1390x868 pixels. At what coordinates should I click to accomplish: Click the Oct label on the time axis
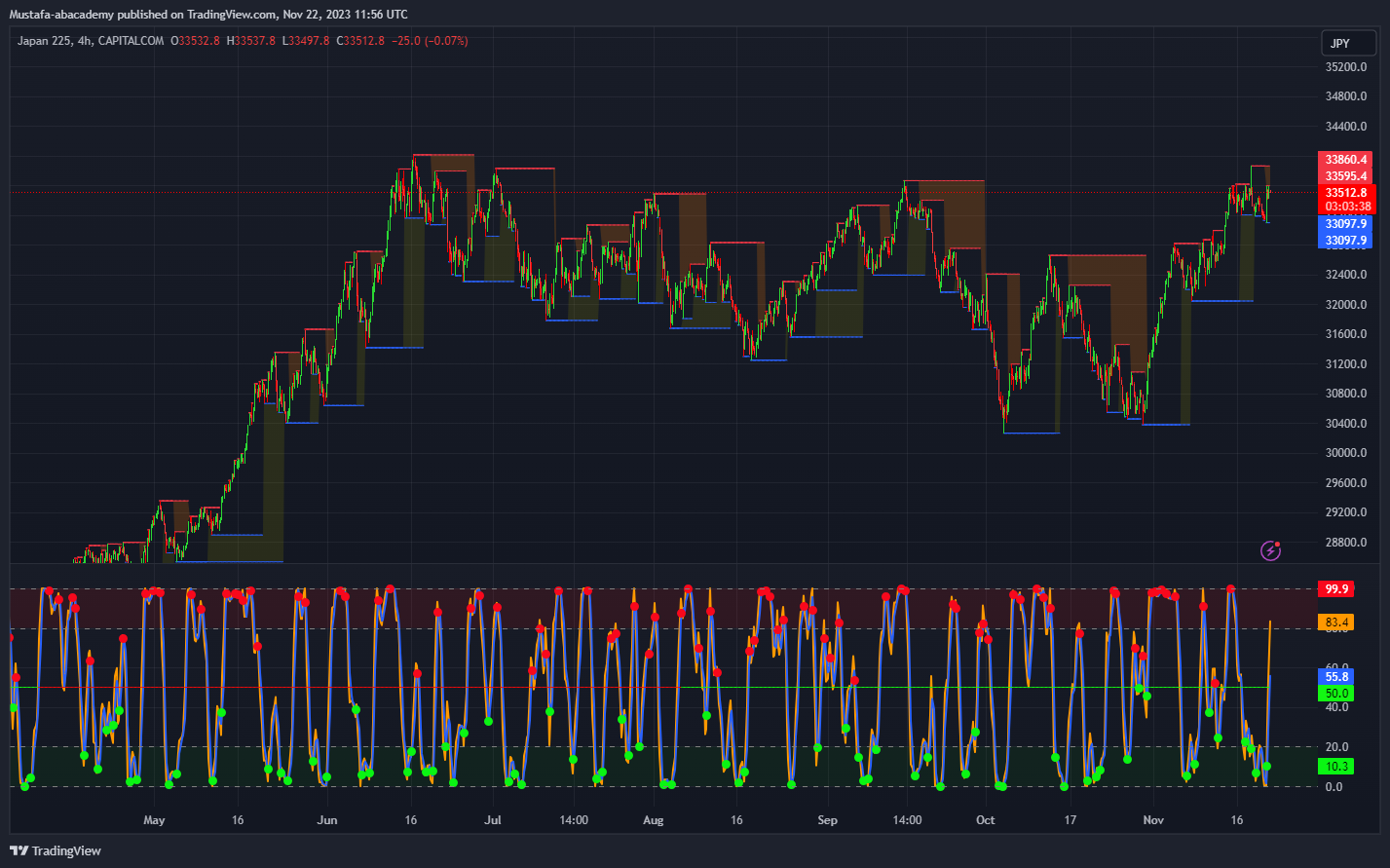(986, 820)
